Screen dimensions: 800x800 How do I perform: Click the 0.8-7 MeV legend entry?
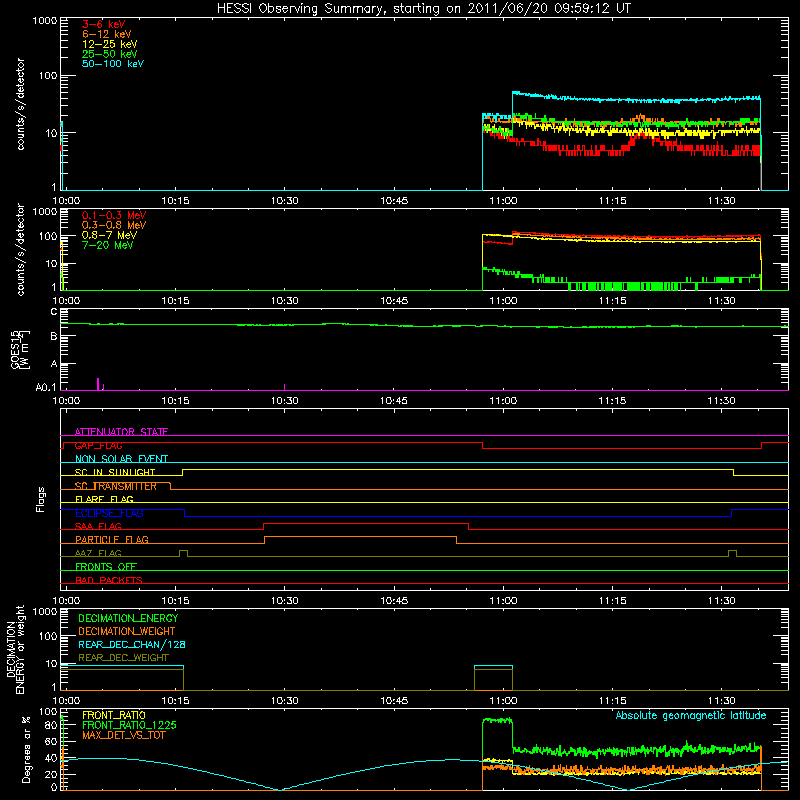pos(110,235)
